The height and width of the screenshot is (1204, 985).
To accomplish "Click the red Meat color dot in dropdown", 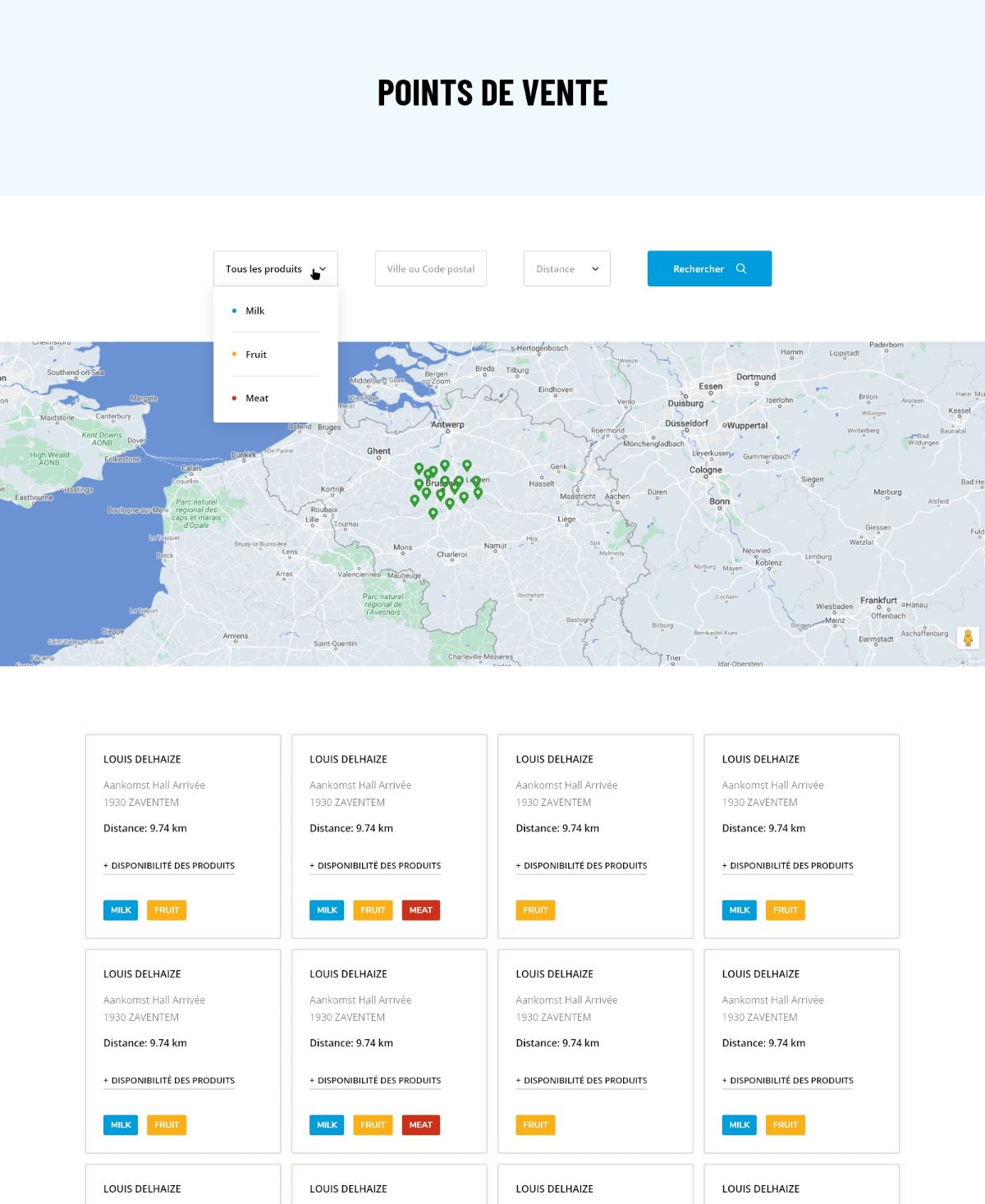I will 235,398.
